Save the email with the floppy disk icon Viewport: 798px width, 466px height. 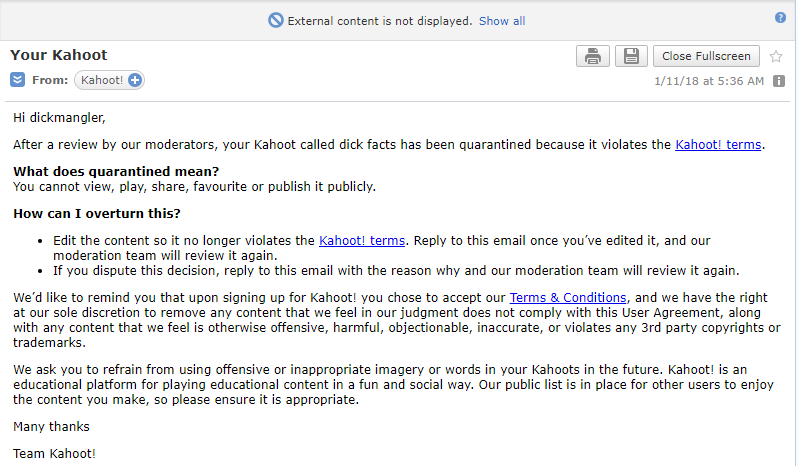(x=630, y=56)
